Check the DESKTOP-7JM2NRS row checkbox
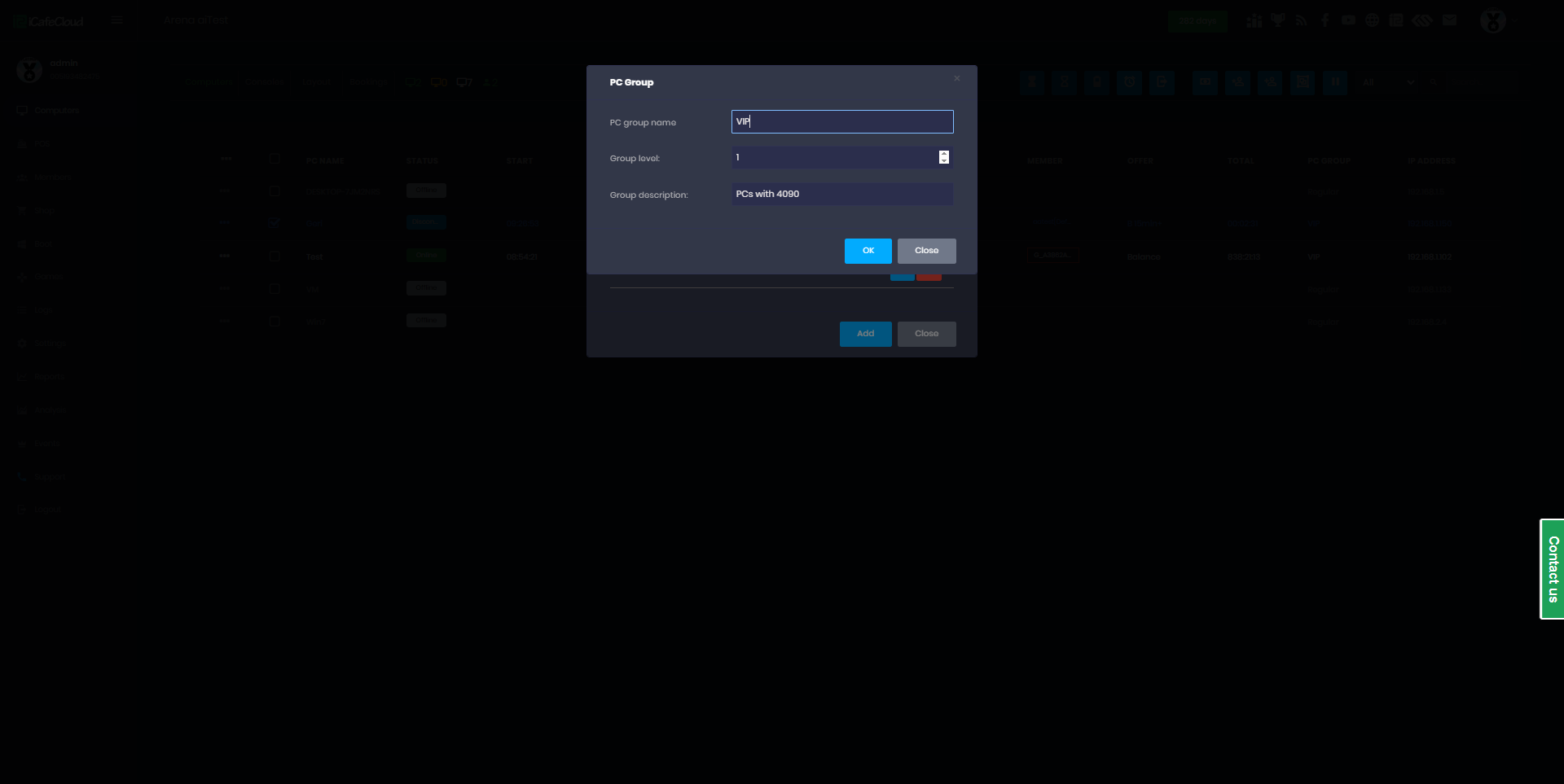The height and width of the screenshot is (784, 1564). pyautogui.click(x=275, y=191)
